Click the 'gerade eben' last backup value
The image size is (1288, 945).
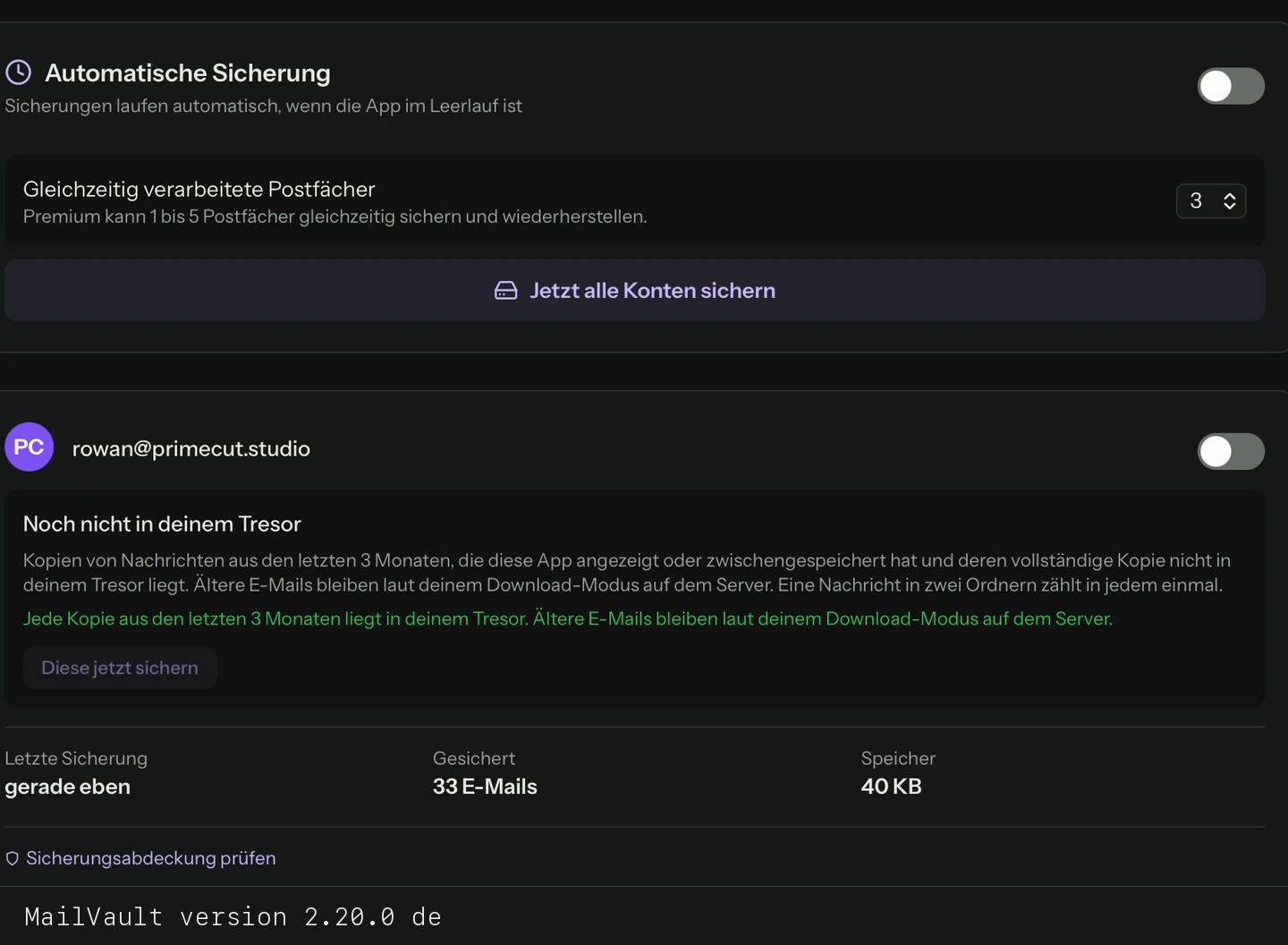68,787
